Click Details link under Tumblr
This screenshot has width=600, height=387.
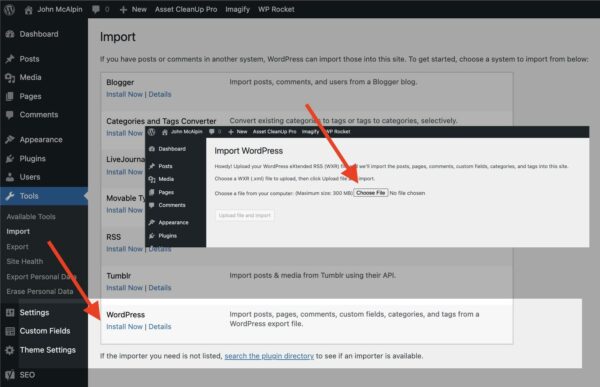[x=160, y=288]
